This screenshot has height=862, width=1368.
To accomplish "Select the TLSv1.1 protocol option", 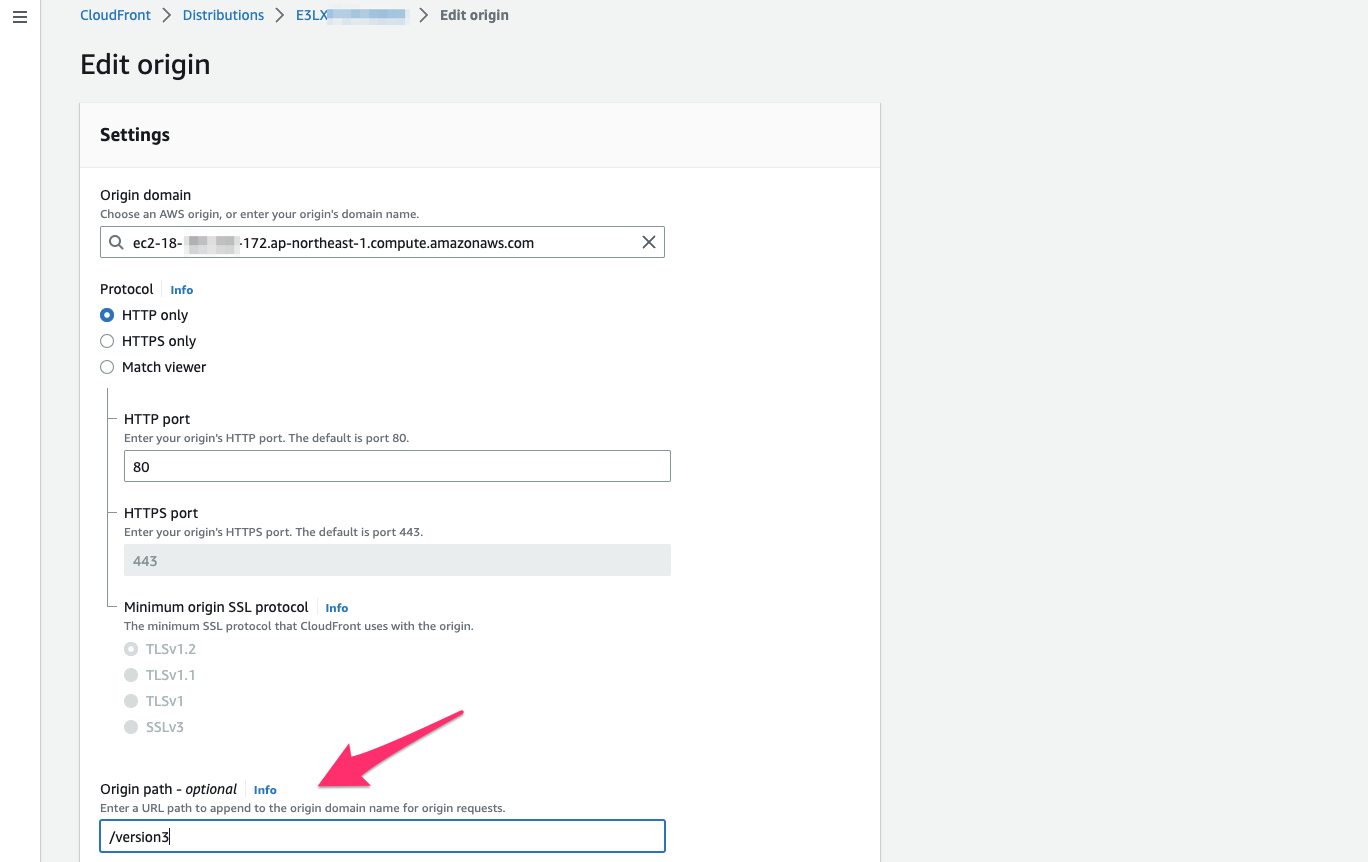I will [130, 675].
